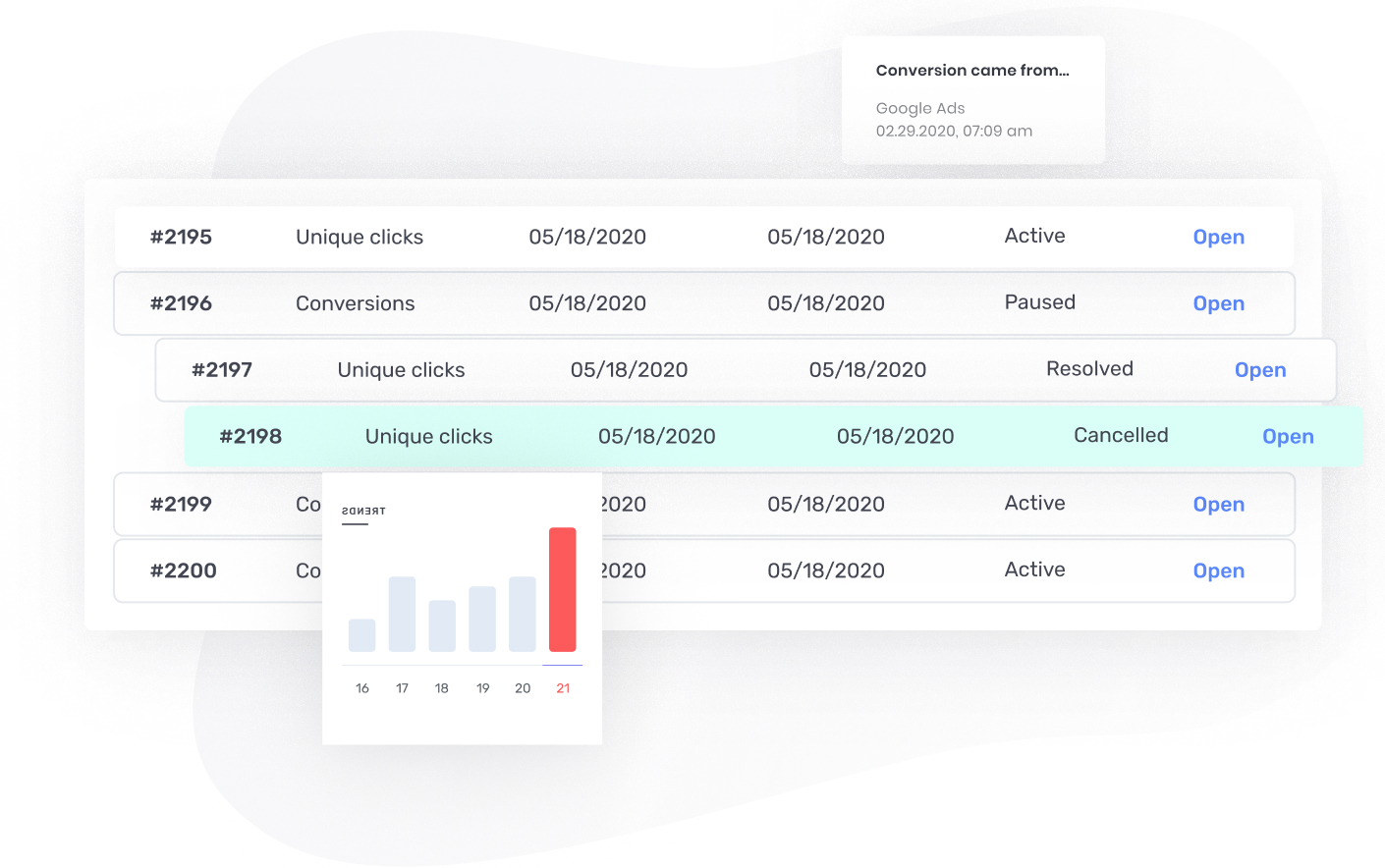Viewport: 1385px width, 868px height.
Task: Open the link for row #2195
Action: 1218,237
